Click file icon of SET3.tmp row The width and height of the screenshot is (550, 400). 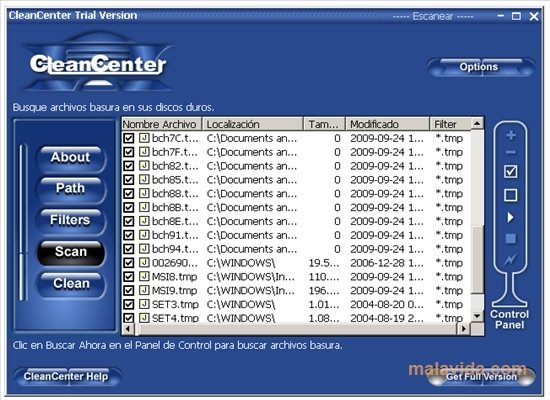[x=144, y=304]
